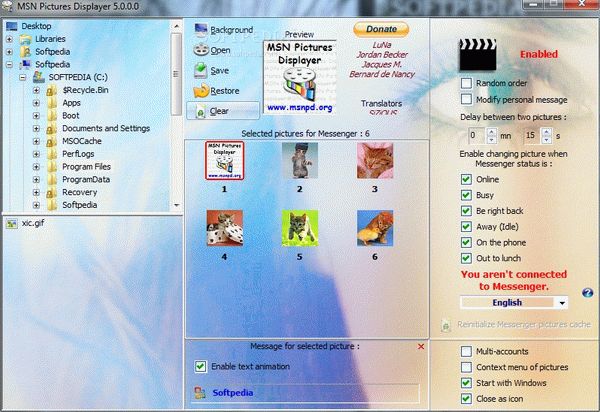Click the Save icon button
The width and height of the screenshot is (600, 412).
(199, 70)
